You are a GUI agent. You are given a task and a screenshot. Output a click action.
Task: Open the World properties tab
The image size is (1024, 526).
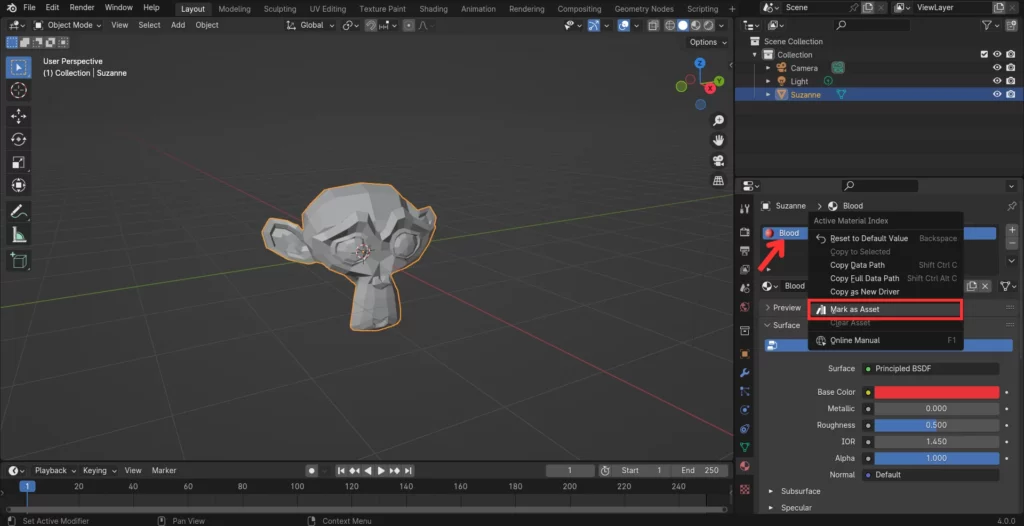pos(744,307)
